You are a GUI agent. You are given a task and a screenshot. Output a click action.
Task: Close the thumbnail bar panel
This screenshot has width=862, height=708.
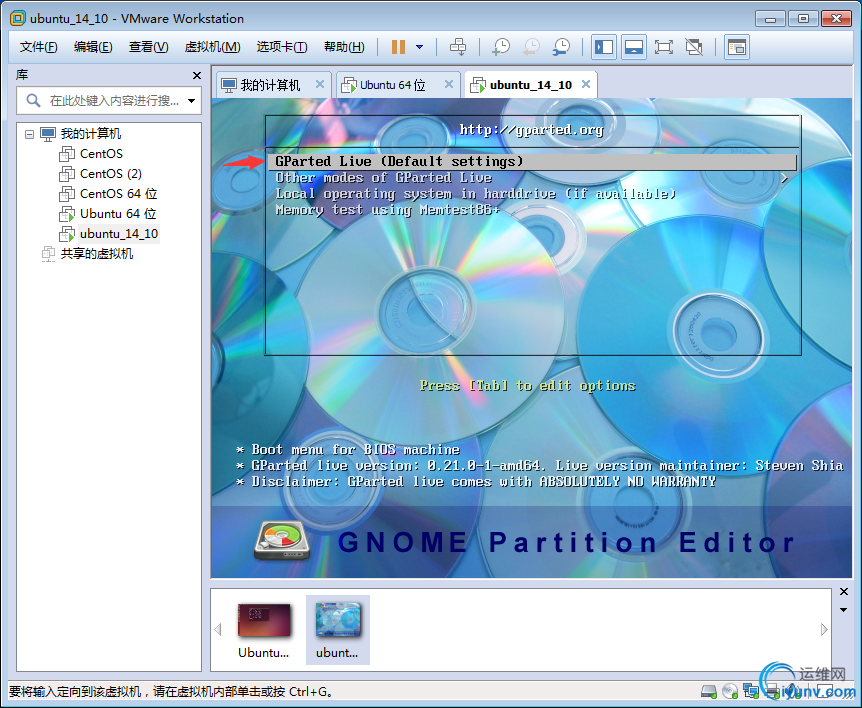pos(844,592)
